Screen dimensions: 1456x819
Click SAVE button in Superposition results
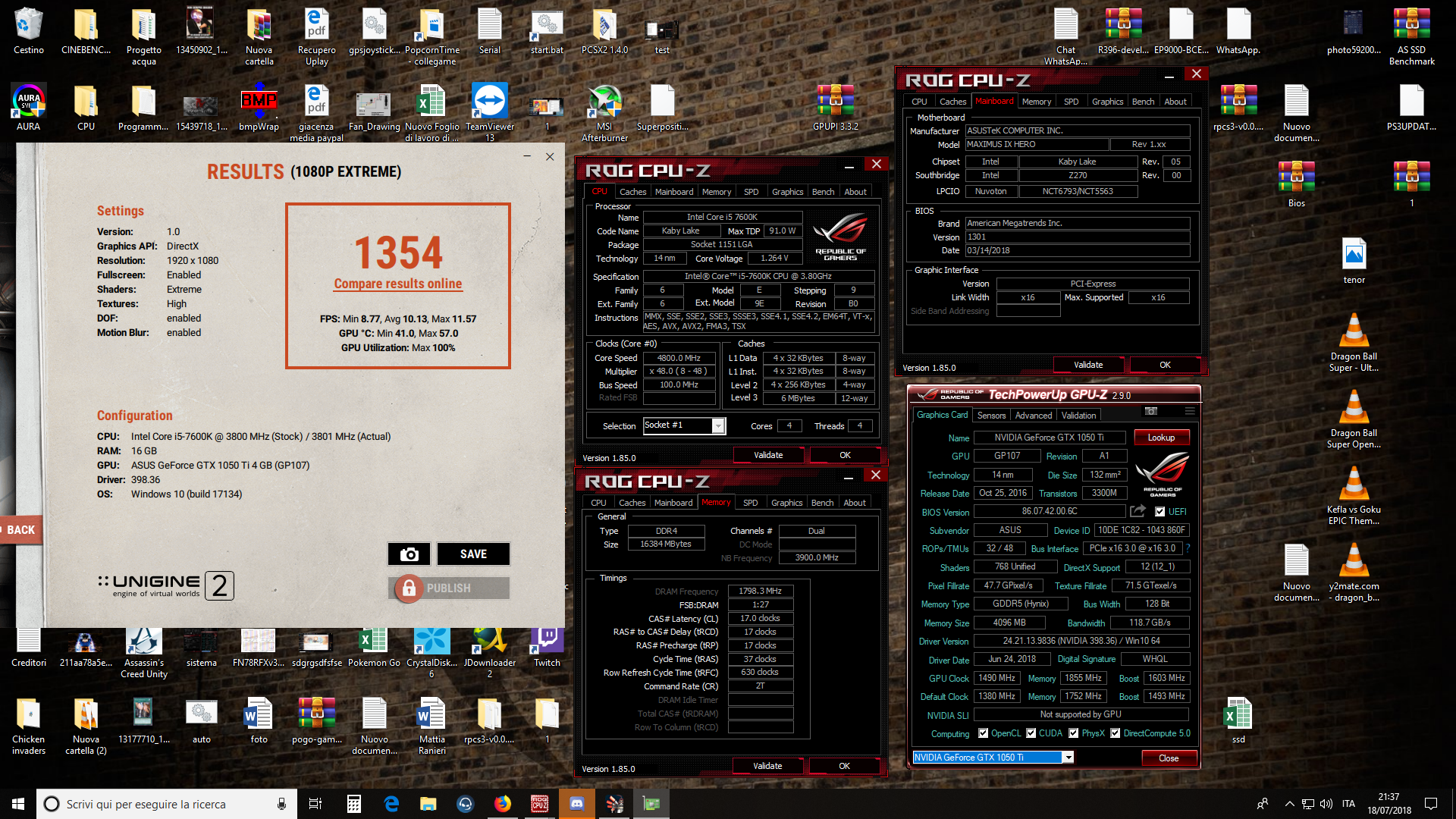coord(473,554)
